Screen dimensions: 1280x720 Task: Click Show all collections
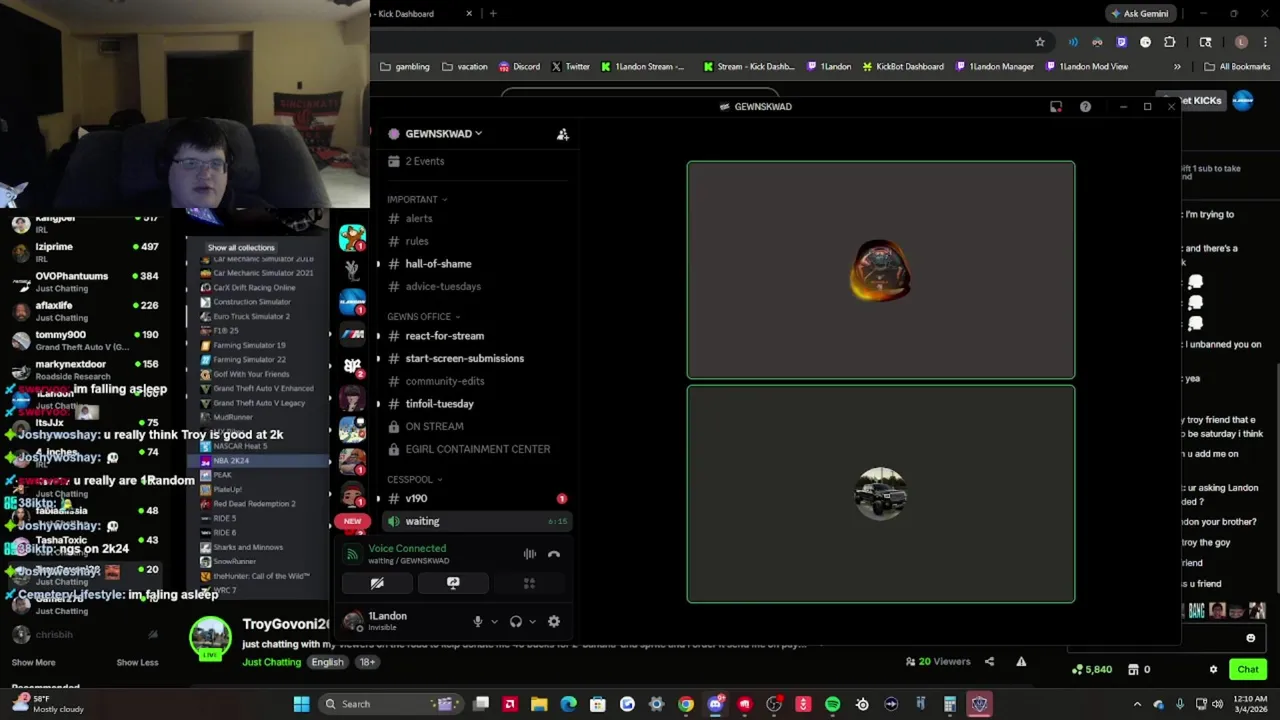241,248
